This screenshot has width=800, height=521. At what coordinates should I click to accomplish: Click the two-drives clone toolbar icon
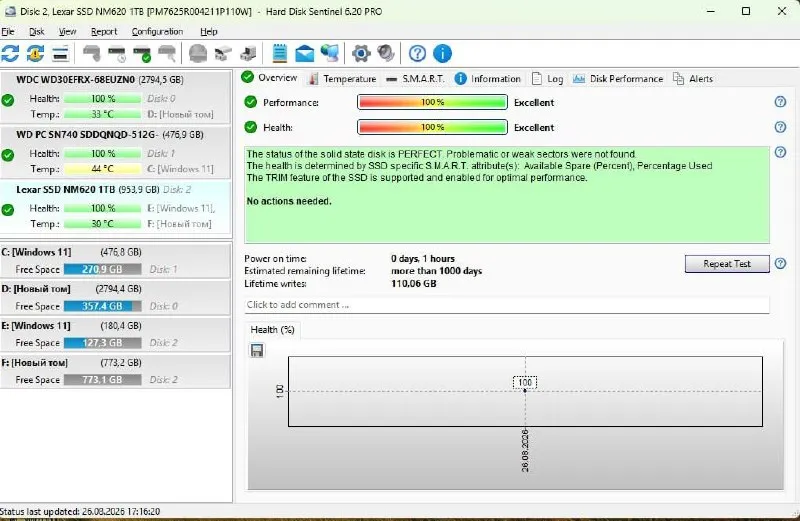(x=223, y=54)
